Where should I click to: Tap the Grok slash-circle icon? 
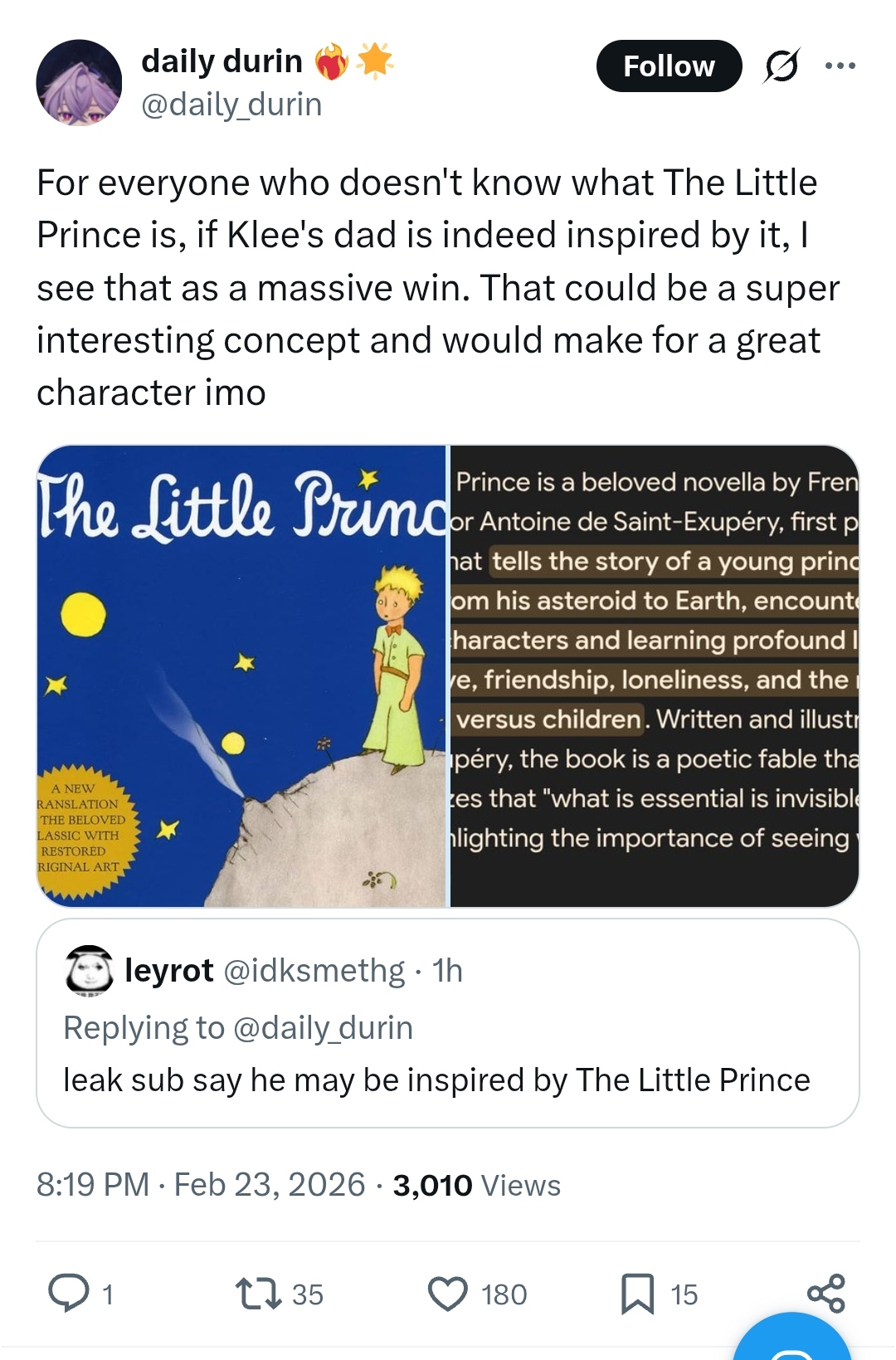pyautogui.click(x=781, y=66)
